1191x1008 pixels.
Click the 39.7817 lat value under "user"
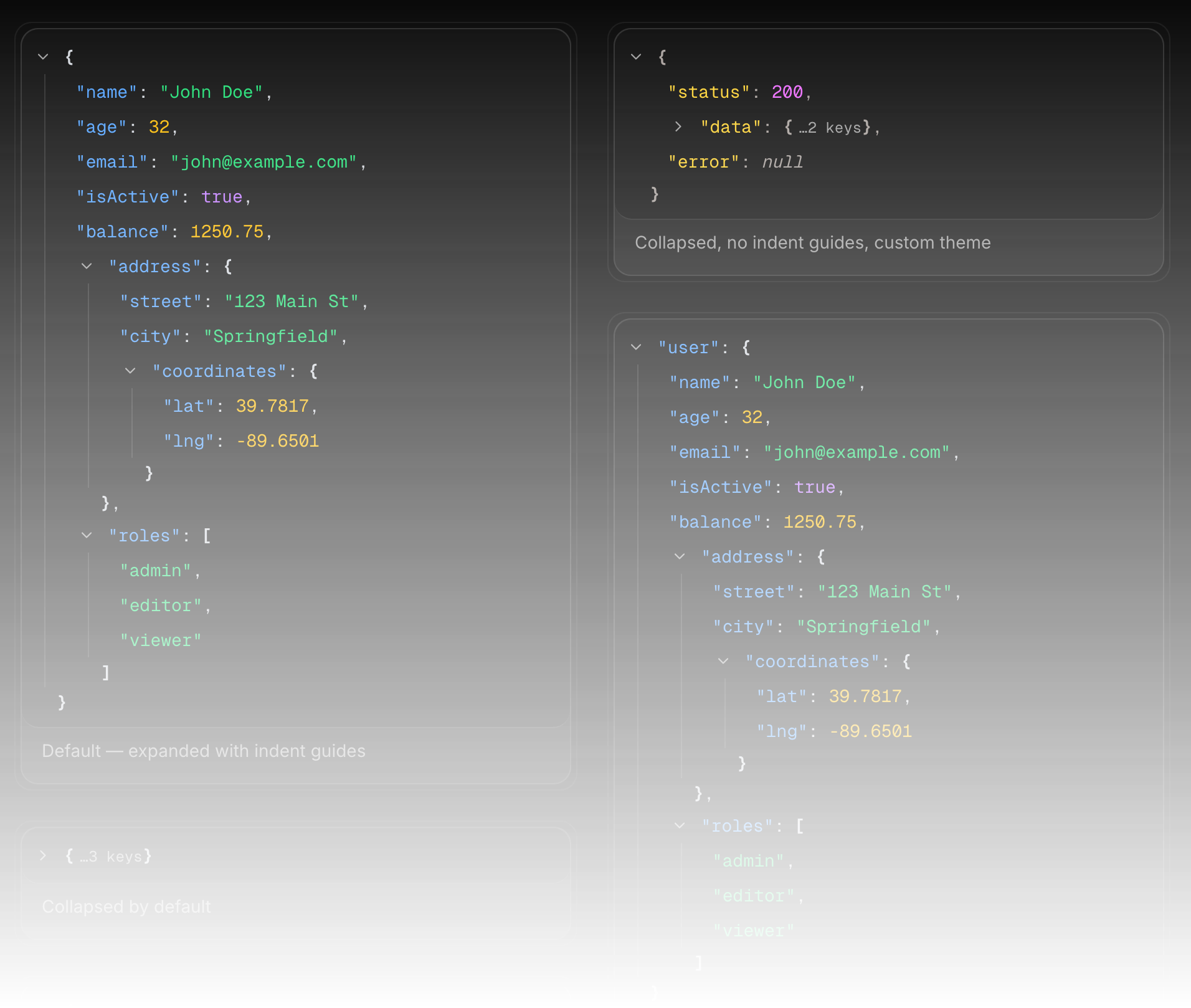tap(865, 697)
